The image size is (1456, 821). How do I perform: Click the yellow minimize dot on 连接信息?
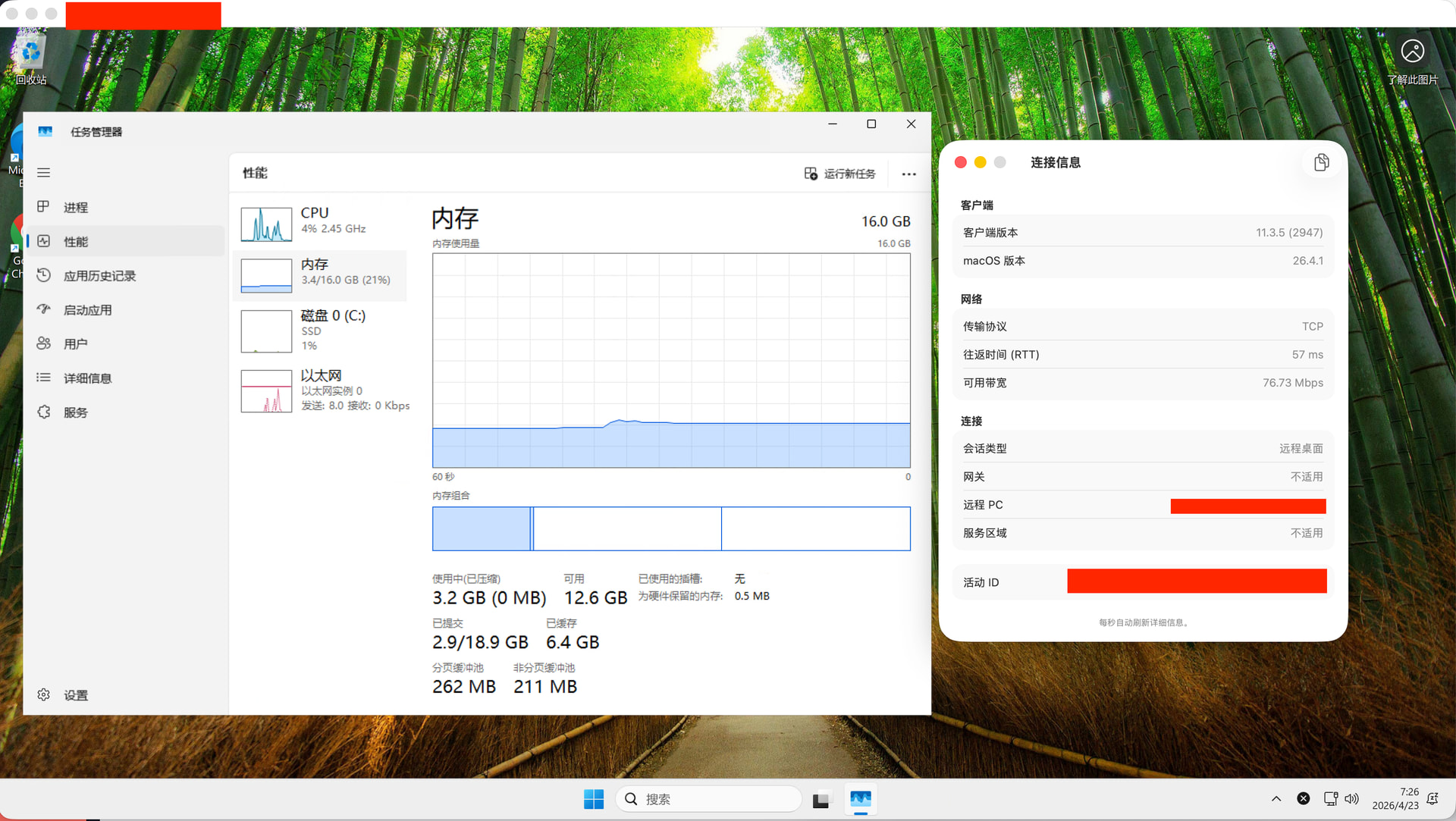[980, 162]
